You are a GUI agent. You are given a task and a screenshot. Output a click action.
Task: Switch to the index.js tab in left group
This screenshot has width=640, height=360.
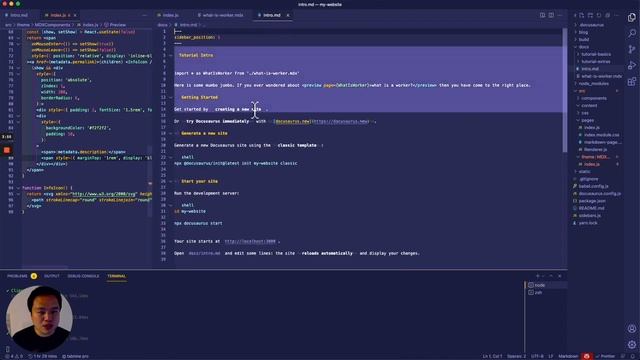point(57,15)
